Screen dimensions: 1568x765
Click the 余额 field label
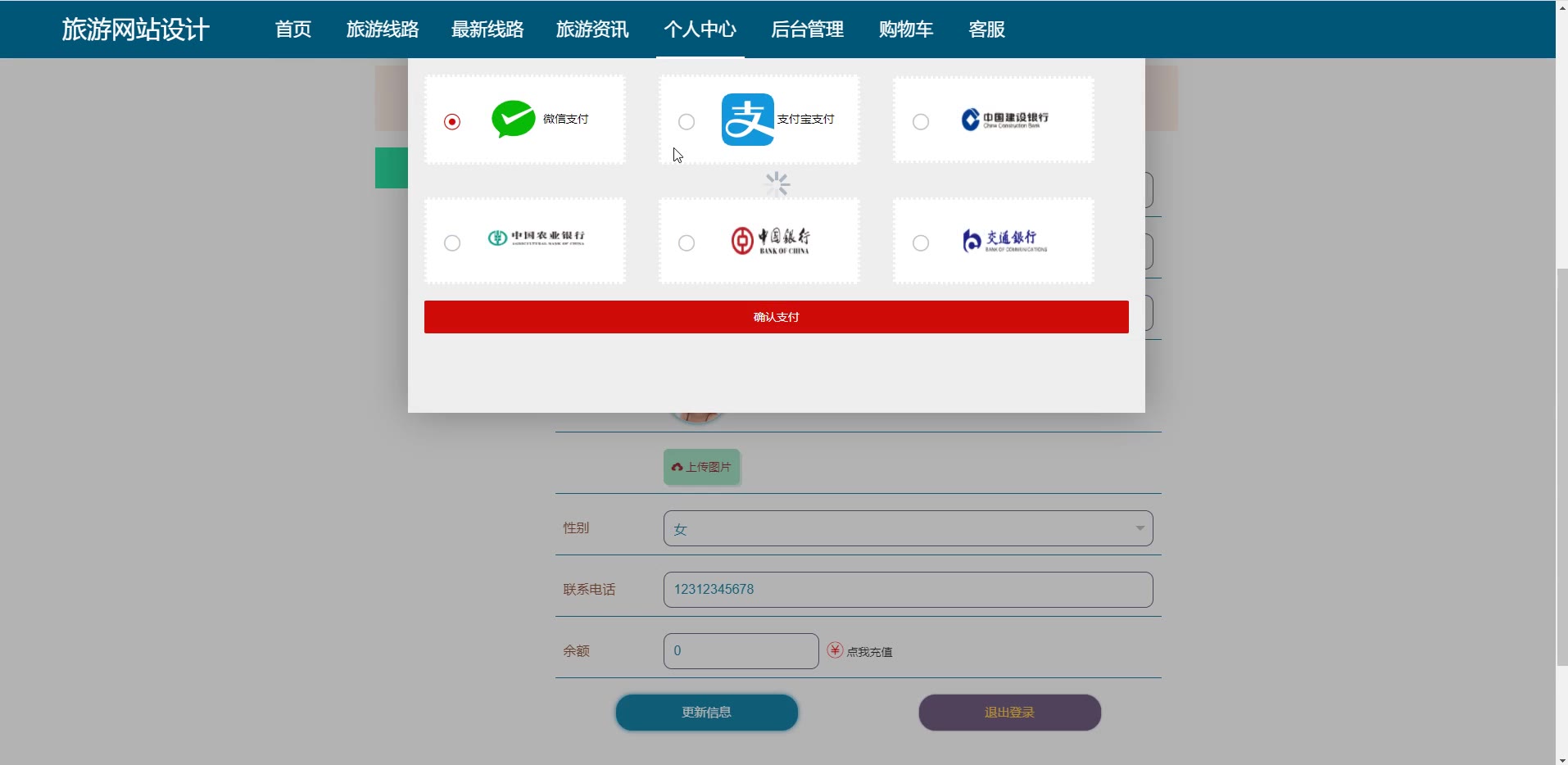click(576, 651)
